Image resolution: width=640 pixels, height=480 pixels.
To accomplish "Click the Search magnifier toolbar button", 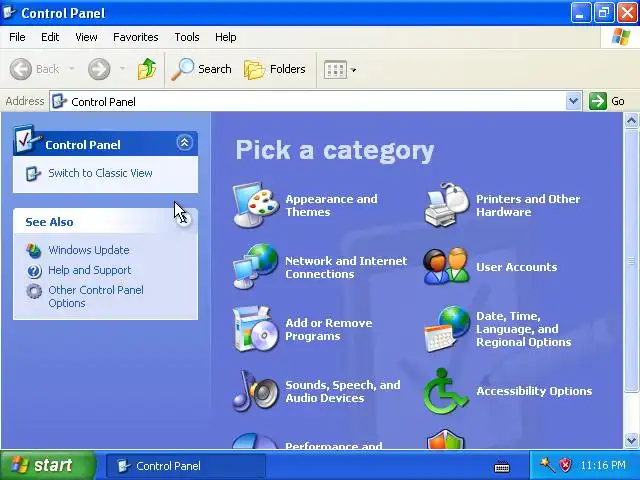I will (x=201, y=69).
